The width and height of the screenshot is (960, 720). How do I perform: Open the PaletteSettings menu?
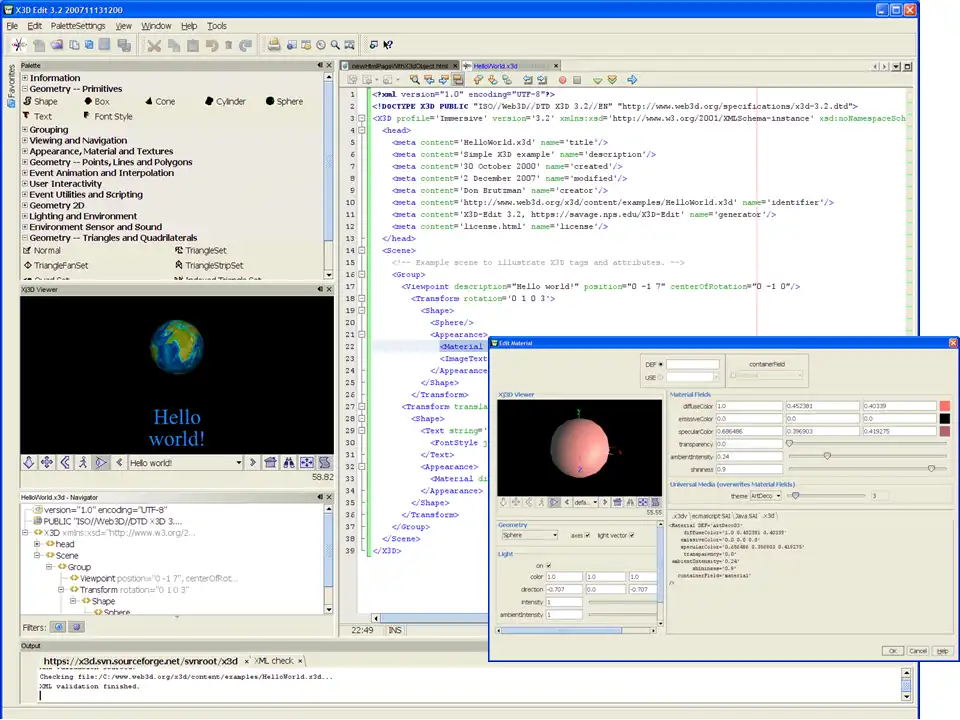78,25
